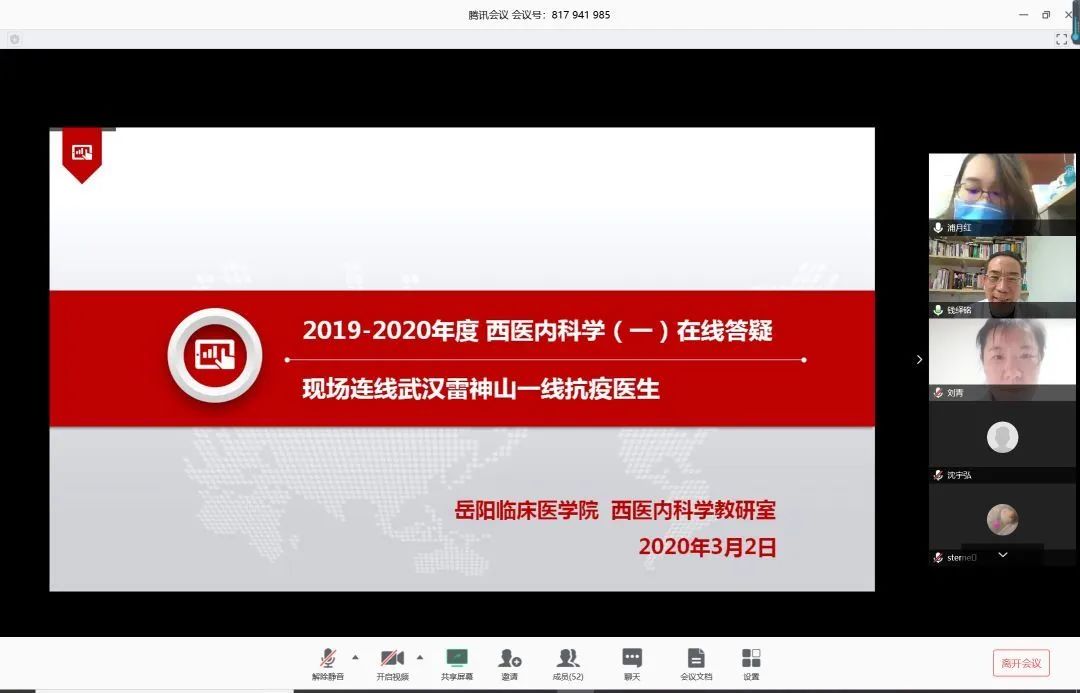Select 浦月红's video thumbnail
1080x693 pixels.
(x=1001, y=190)
